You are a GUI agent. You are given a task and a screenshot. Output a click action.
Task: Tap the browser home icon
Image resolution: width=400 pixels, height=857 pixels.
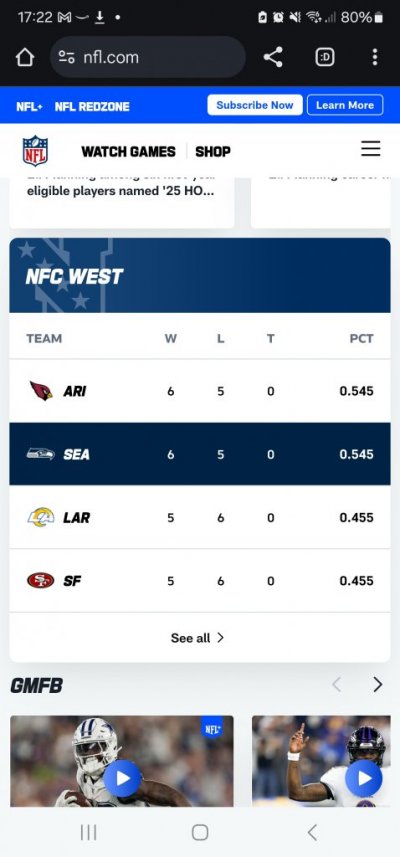(x=25, y=57)
